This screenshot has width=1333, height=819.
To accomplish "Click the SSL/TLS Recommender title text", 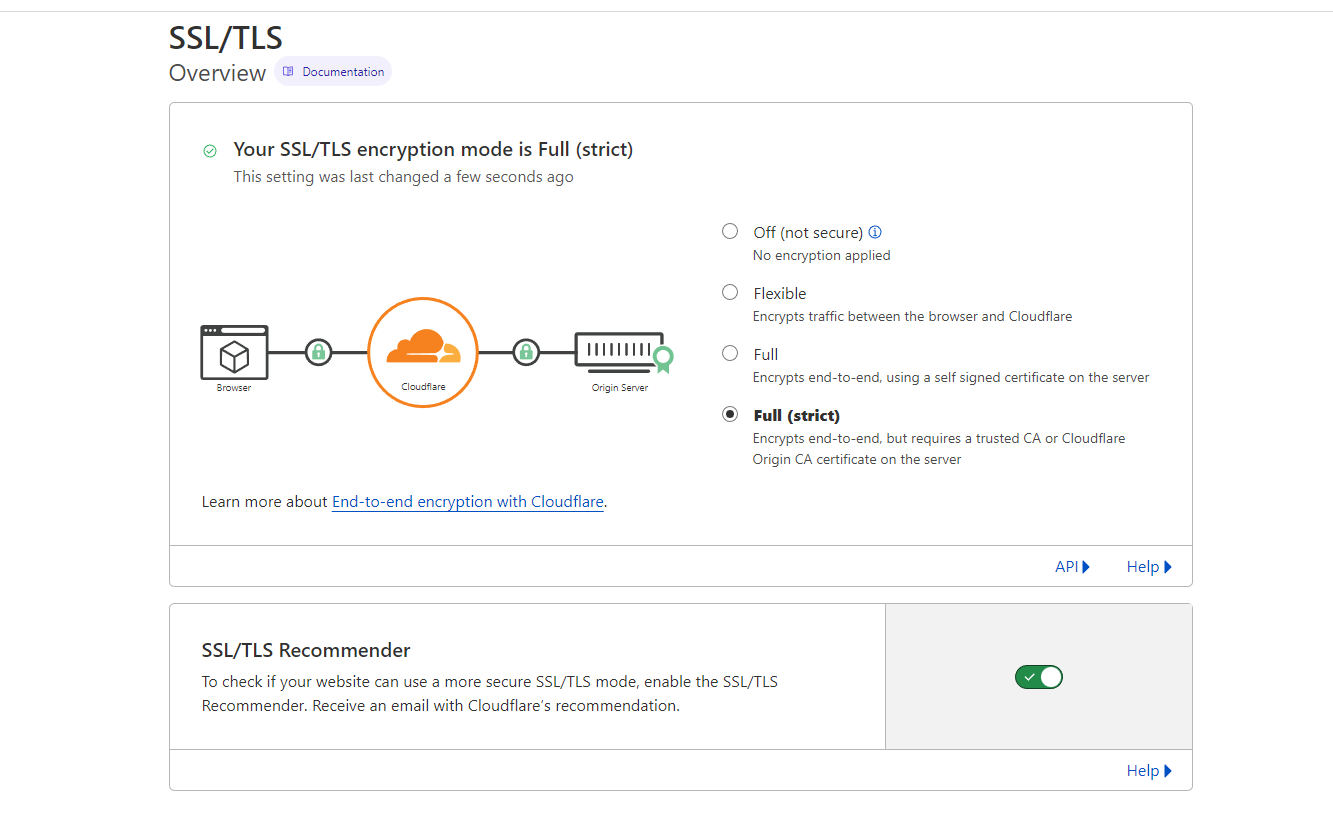I will coord(306,650).
